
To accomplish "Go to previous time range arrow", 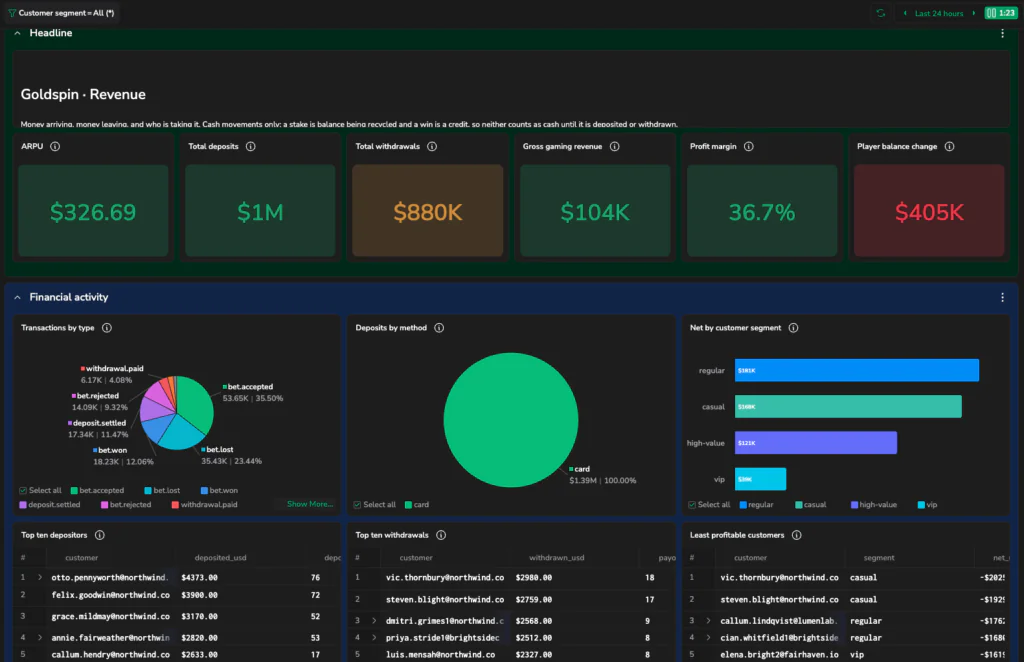I will point(904,13).
